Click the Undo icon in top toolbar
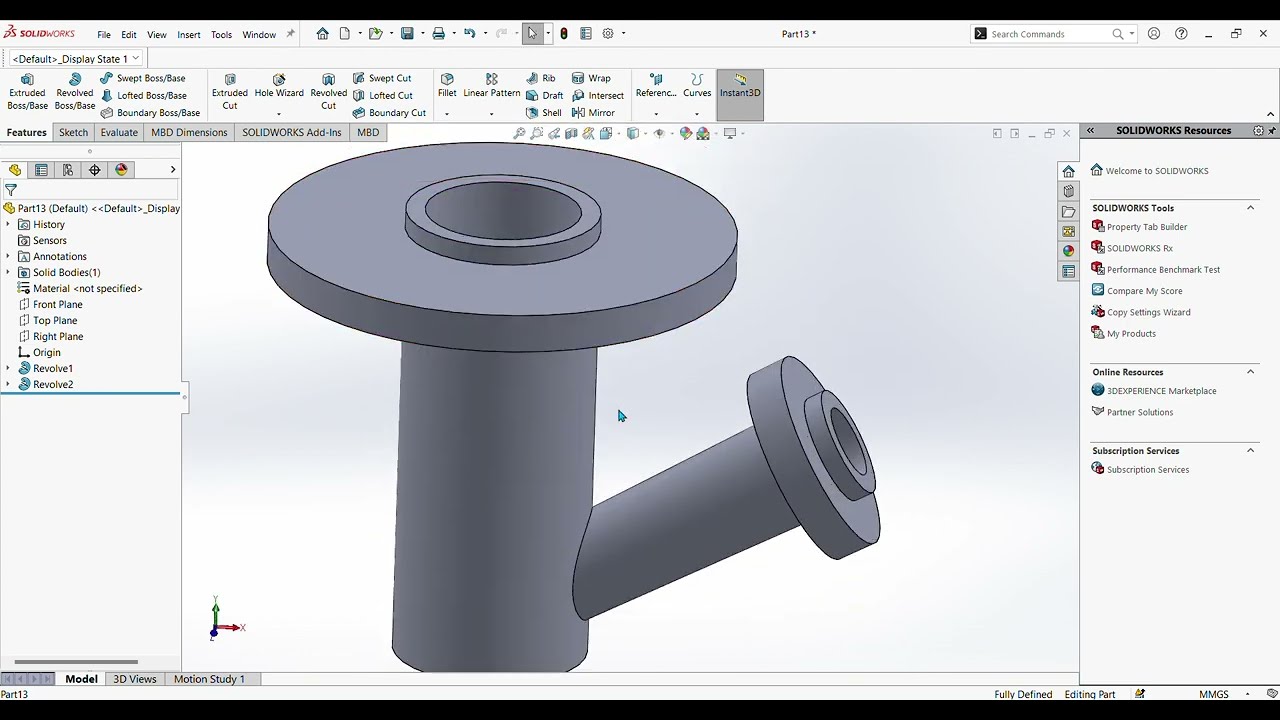The width and height of the screenshot is (1280, 720). tap(470, 33)
